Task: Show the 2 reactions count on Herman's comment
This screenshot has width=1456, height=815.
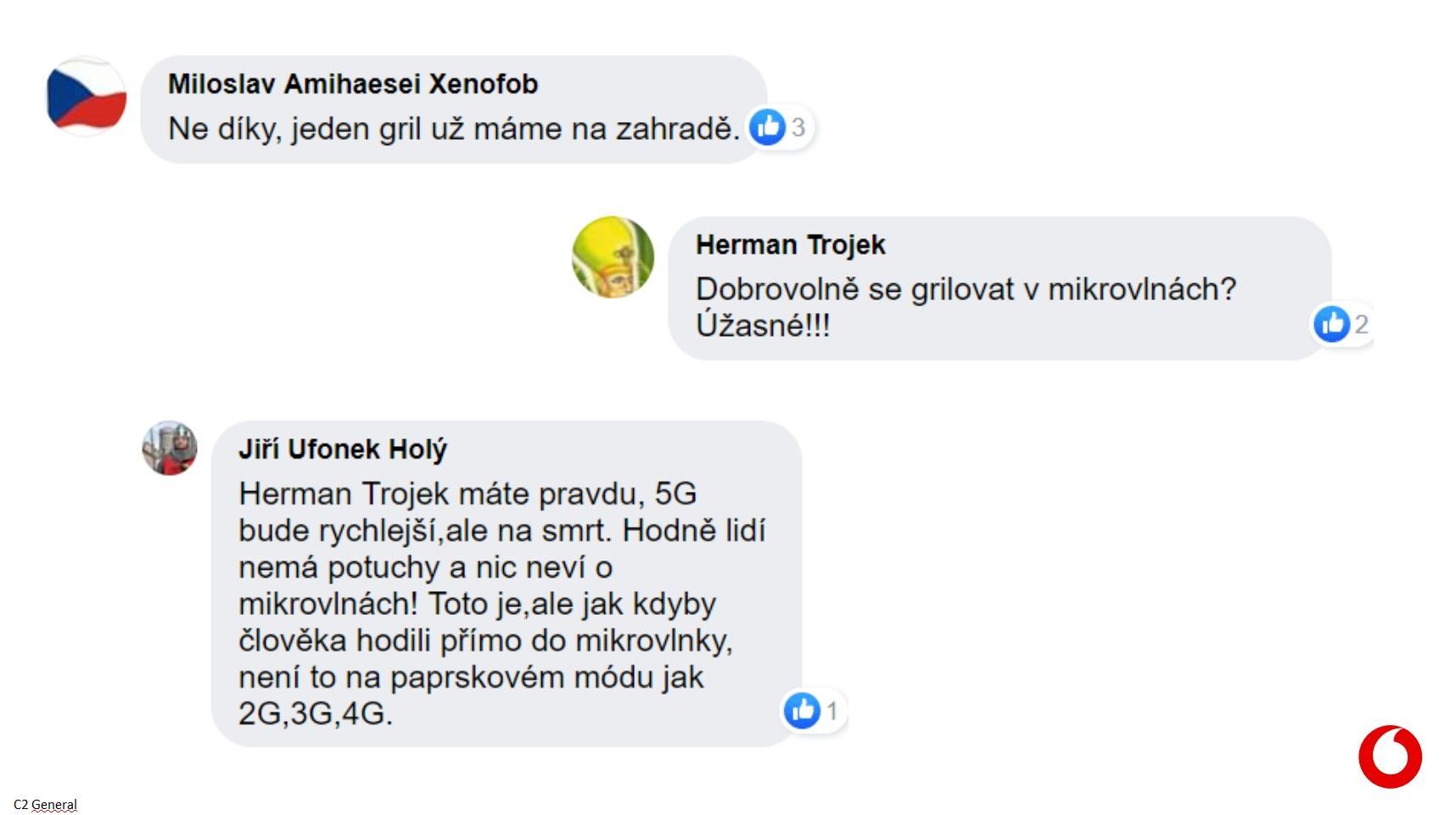Action: (x=1361, y=324)
